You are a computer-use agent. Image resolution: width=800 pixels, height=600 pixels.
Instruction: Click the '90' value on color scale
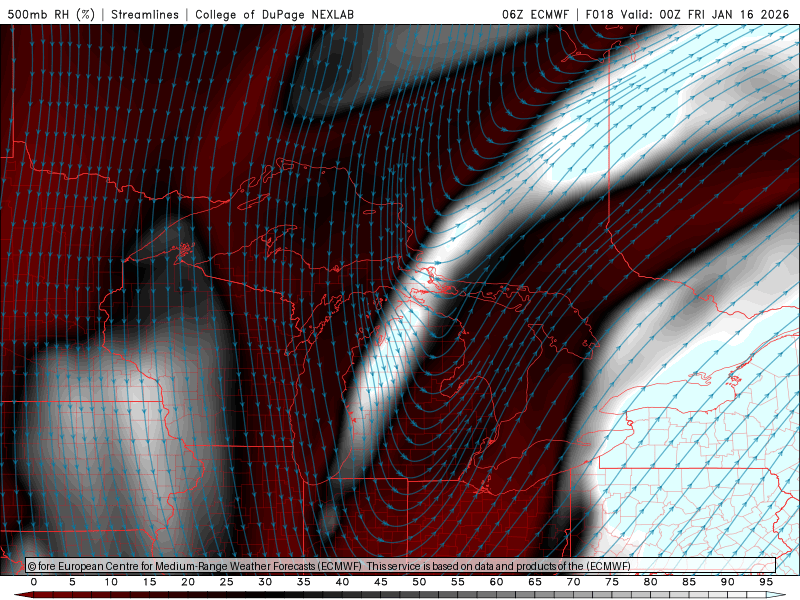click(727, 582)
